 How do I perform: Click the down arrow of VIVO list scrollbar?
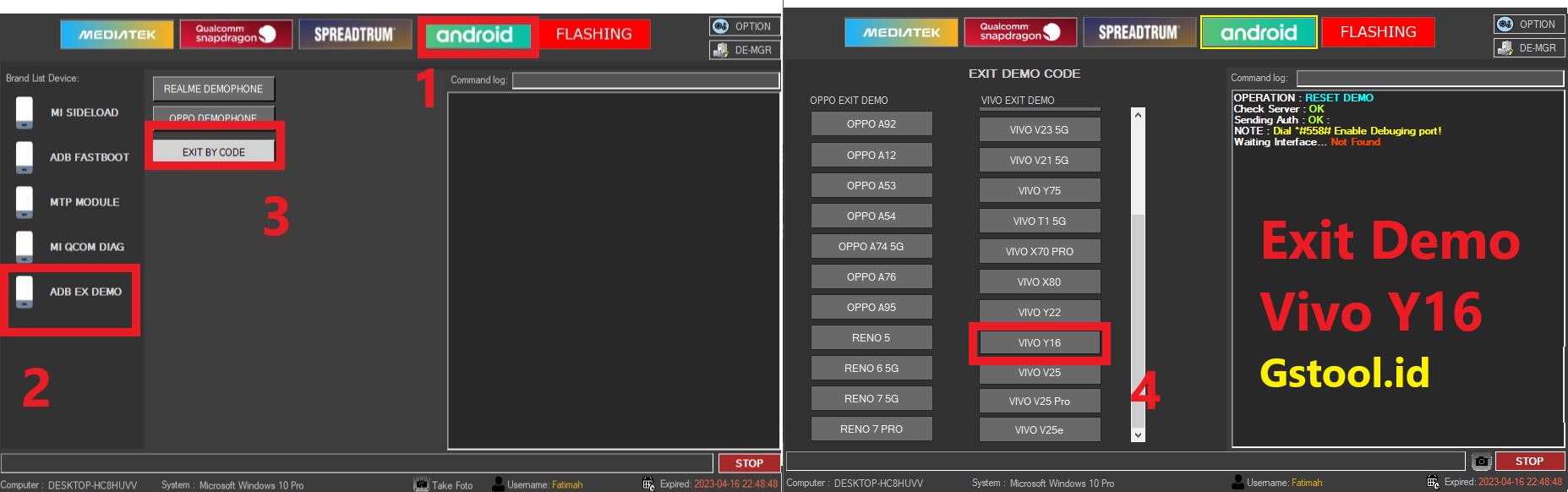pyautogui.click(x=1139, y=435)
